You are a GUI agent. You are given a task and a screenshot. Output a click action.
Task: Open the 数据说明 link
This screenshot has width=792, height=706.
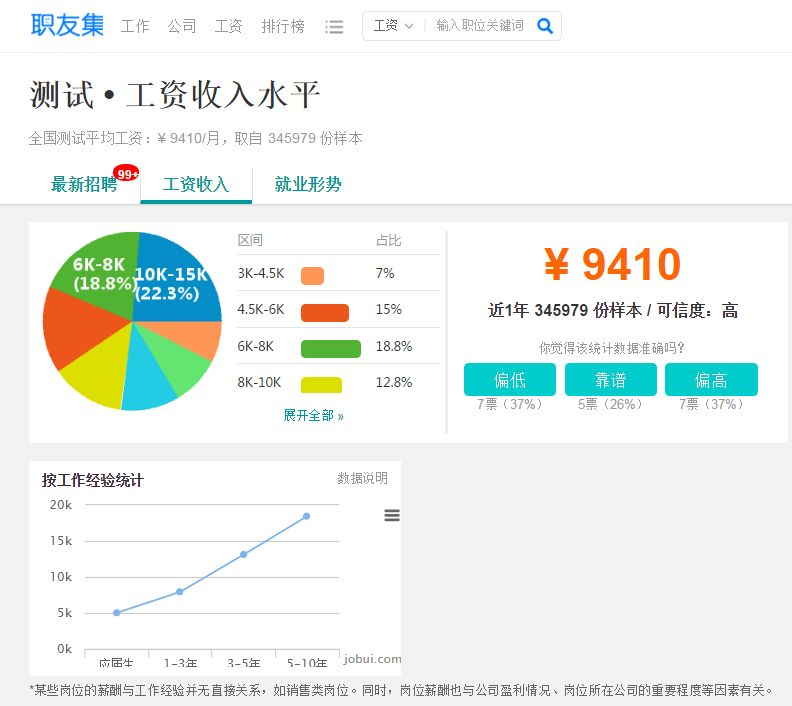(x=362, y=479)
